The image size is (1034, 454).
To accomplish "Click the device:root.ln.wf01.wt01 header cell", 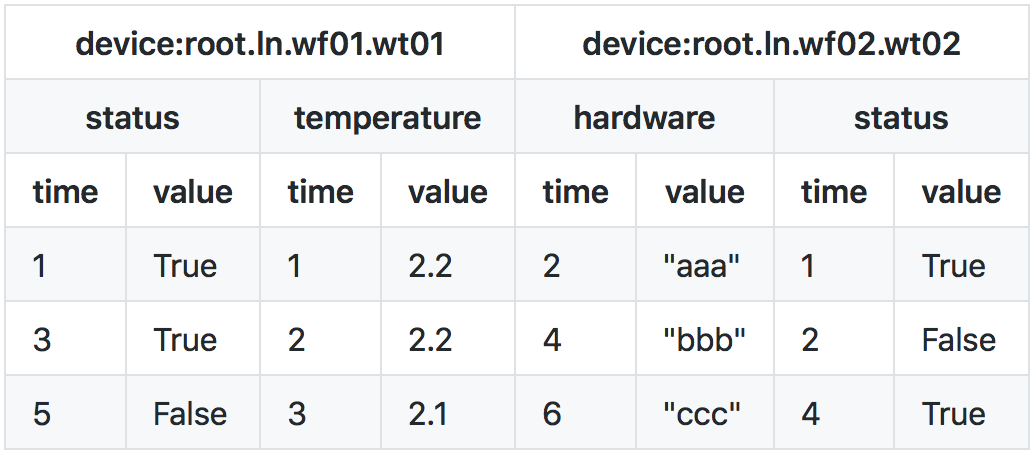I will pyautogui.click(x=260, y=44).
